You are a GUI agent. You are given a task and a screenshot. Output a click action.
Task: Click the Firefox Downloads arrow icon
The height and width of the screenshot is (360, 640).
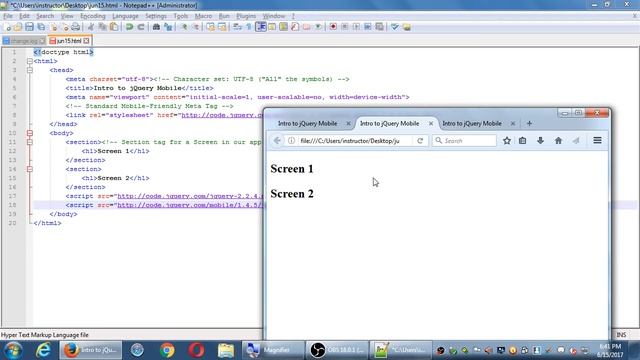coord(540,140)
